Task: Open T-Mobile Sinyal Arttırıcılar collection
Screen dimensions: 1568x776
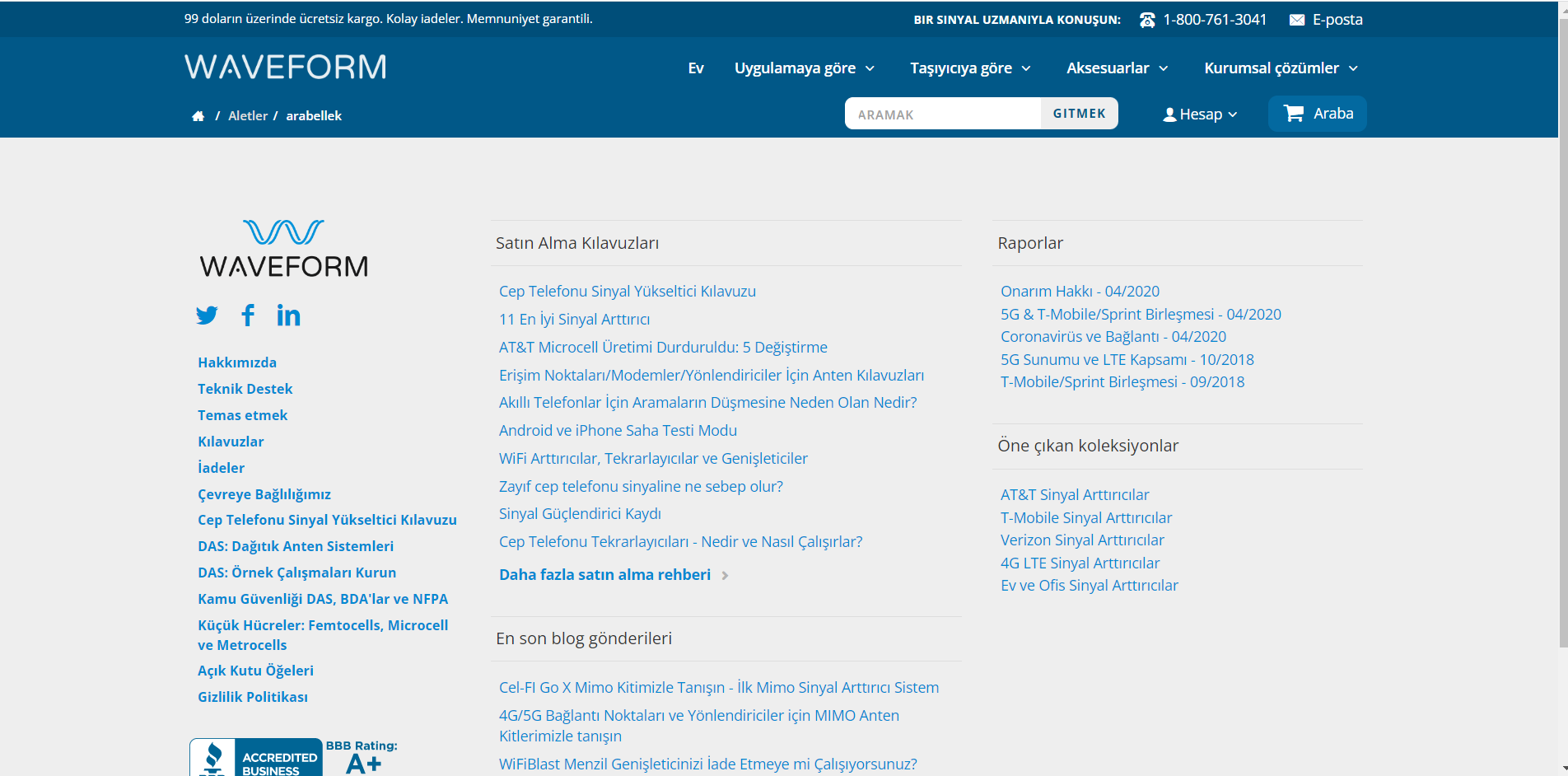Action: (x=1086, y=518)
